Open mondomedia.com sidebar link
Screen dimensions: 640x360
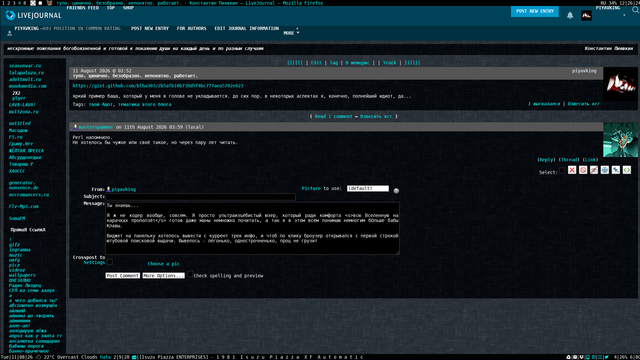28,86
